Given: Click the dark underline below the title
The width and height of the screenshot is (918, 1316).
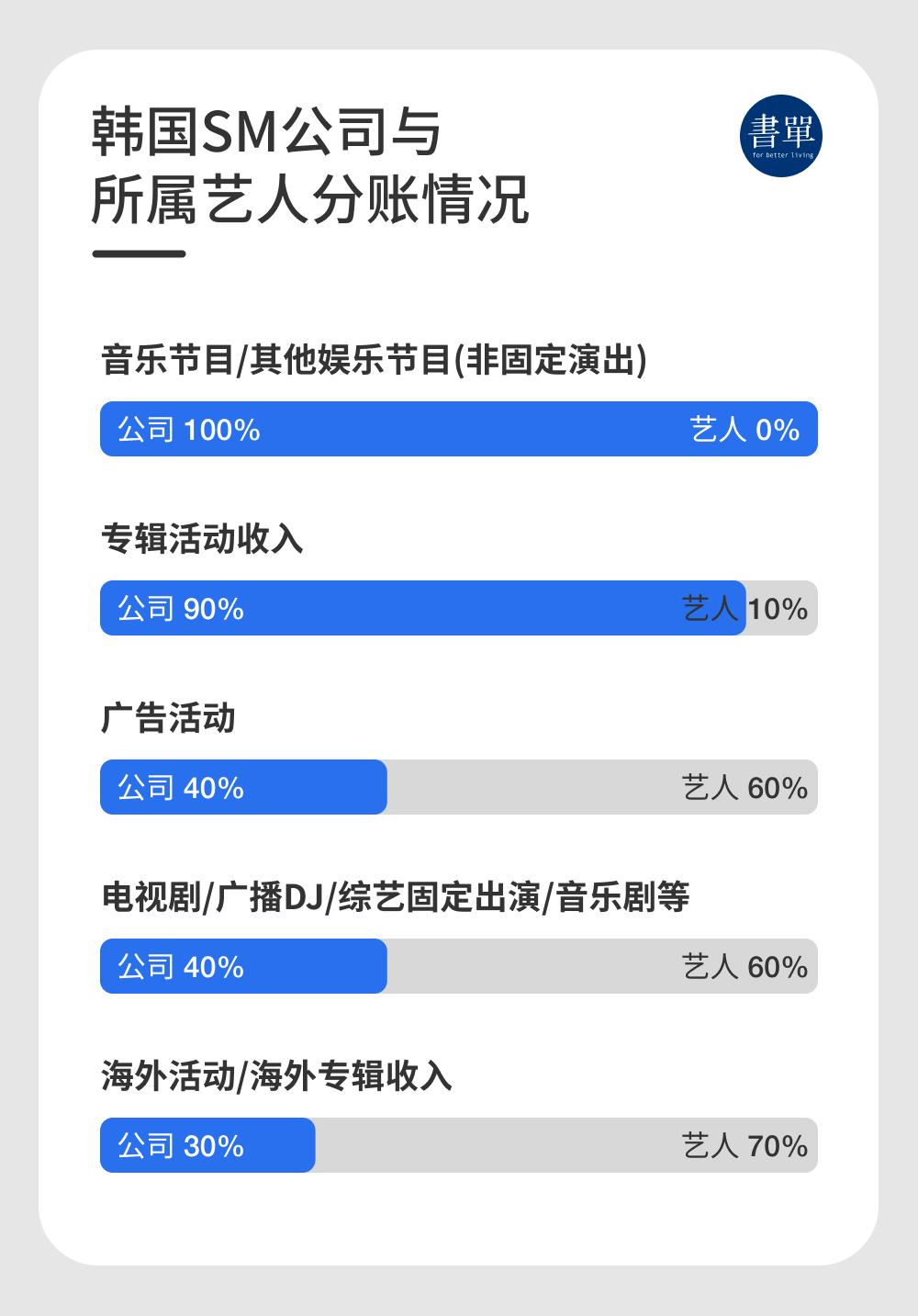Looking at the screenshot, I should [x=140, y=253].
